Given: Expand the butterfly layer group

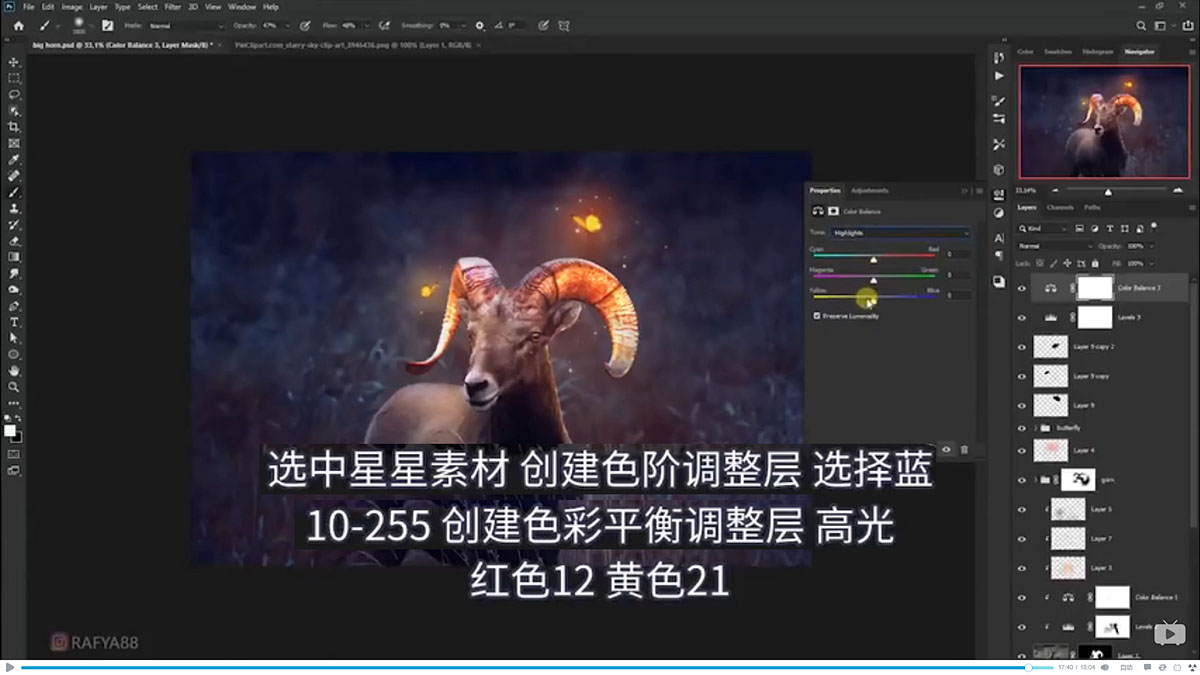Looking at the screenshot, I should (1035, 428).
